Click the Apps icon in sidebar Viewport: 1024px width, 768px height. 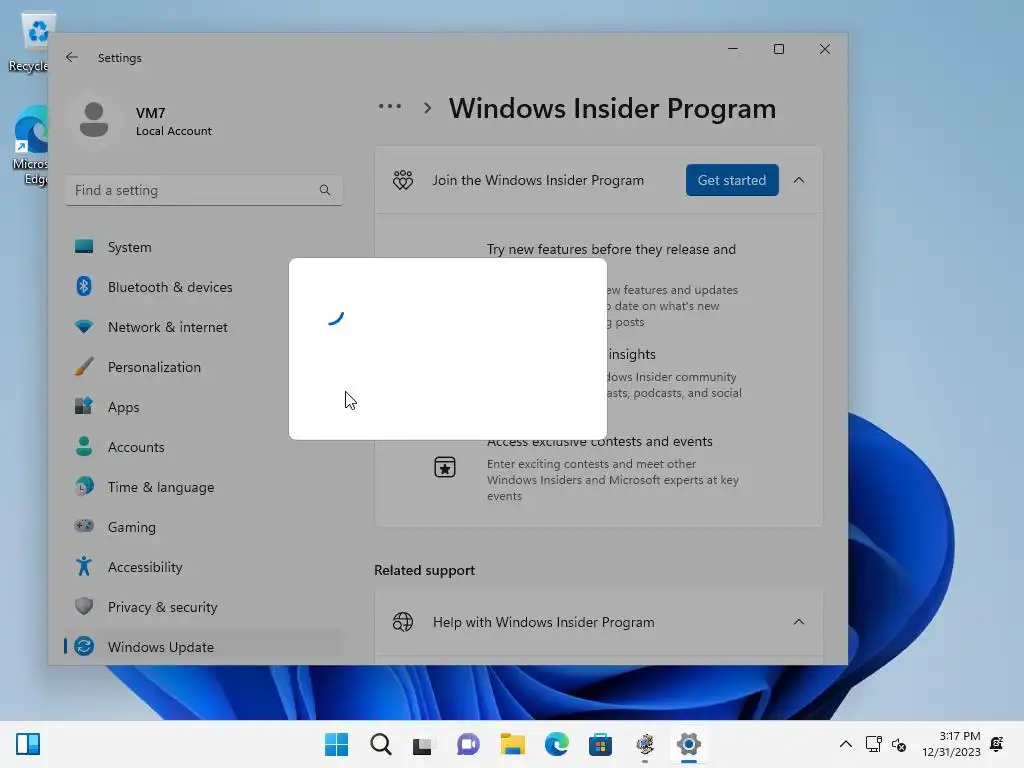84,406
